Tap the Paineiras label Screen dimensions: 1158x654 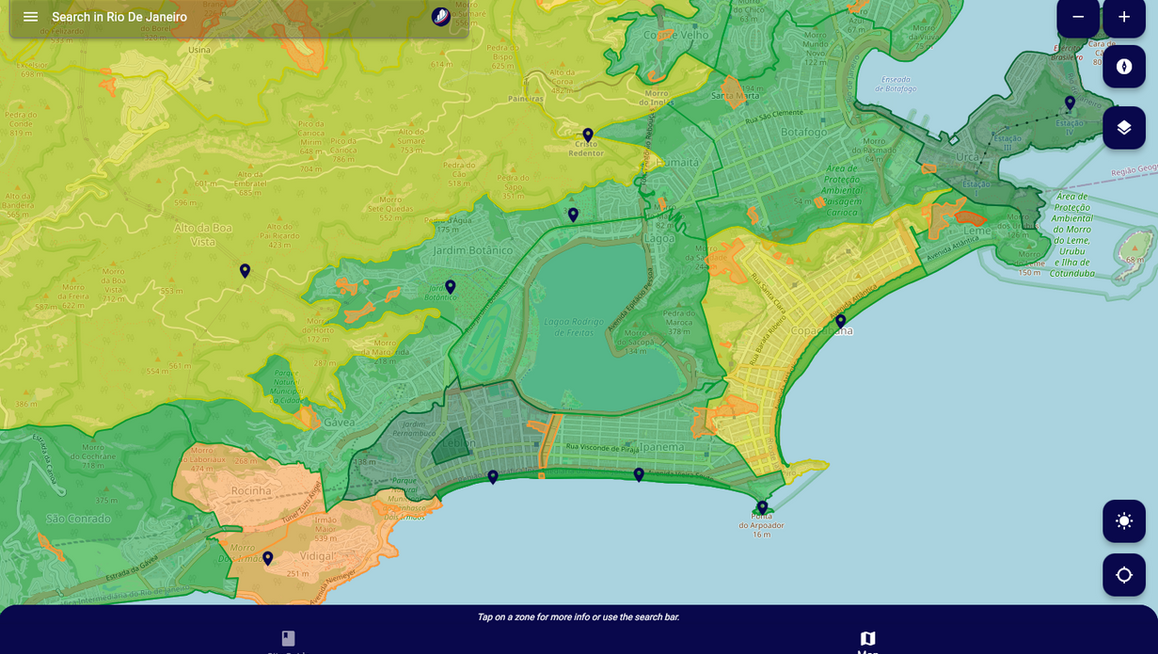coord(526,98)
